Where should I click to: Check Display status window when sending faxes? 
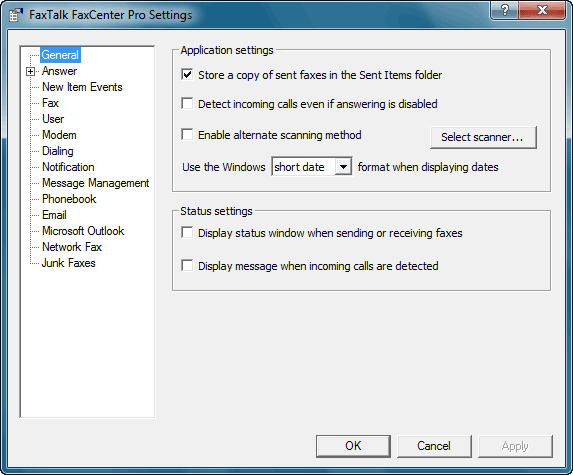click(187, 232)
